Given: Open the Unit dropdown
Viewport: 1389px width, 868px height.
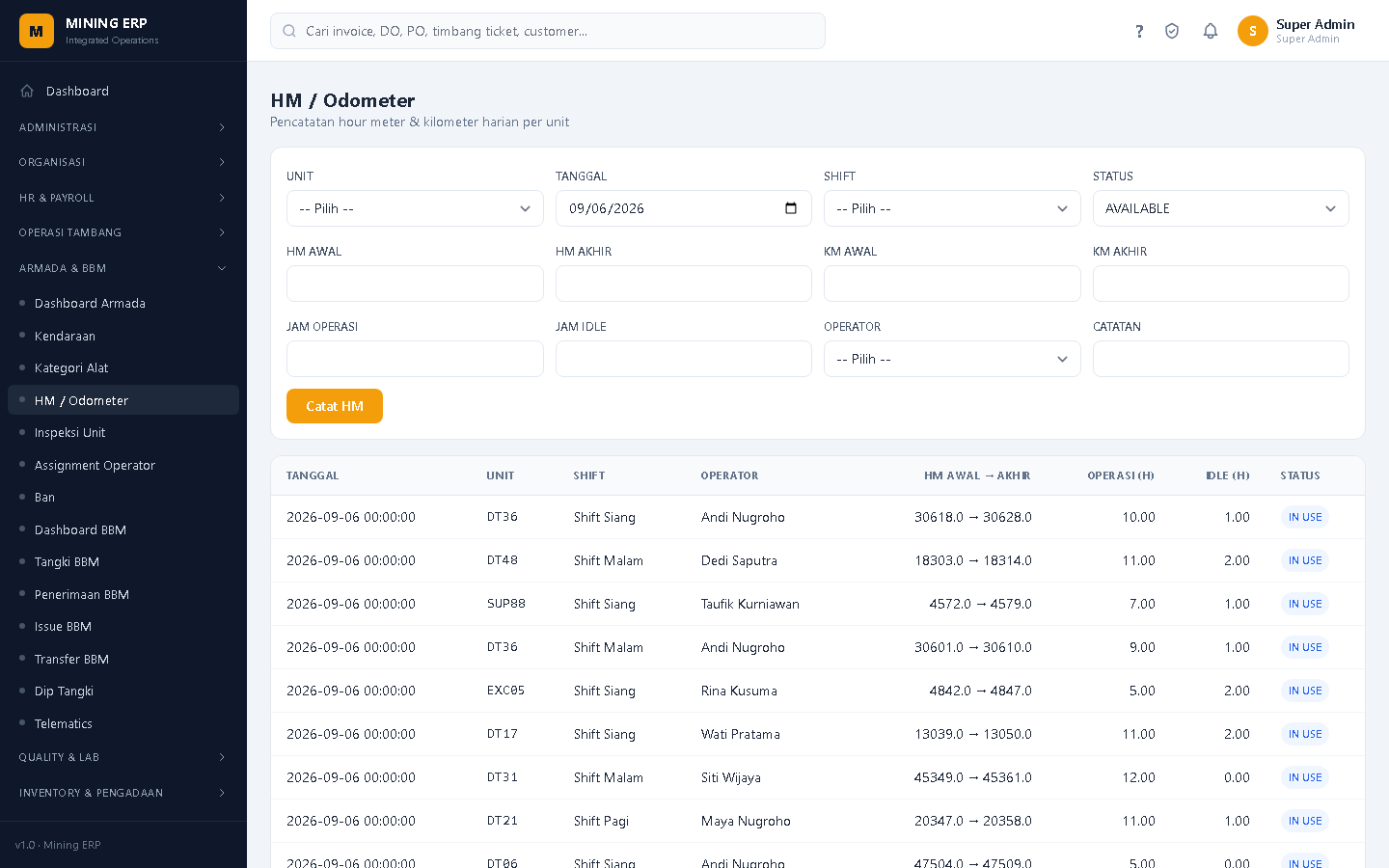Looking at the screenshot, I should 415,208.
